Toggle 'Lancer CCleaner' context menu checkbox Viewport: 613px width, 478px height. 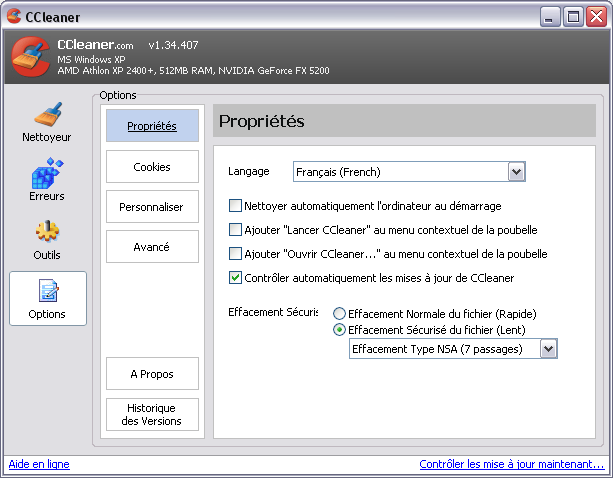tap(236, 230)
